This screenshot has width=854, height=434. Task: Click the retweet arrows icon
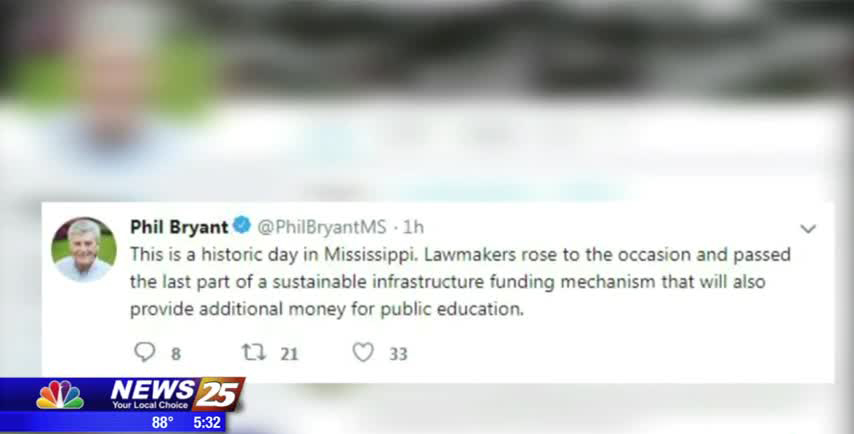(254, 352)
